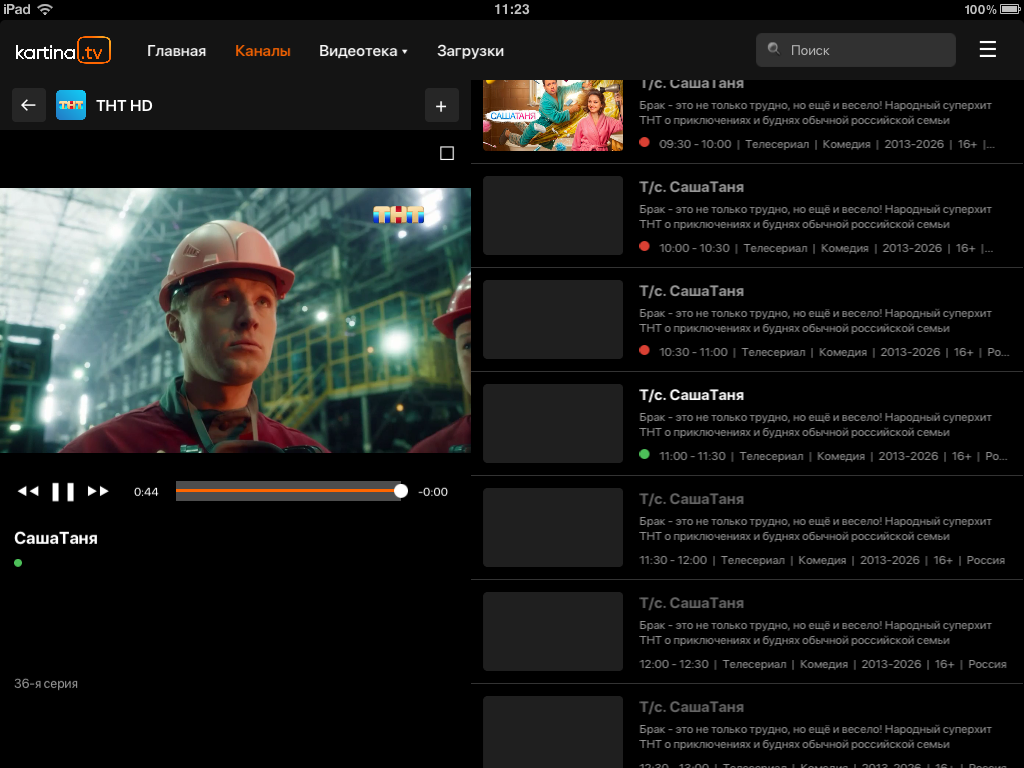The height and width of the screenshot is (768, 1024).
Task: Go back with the left arrow button
Action: pos(29,105)
